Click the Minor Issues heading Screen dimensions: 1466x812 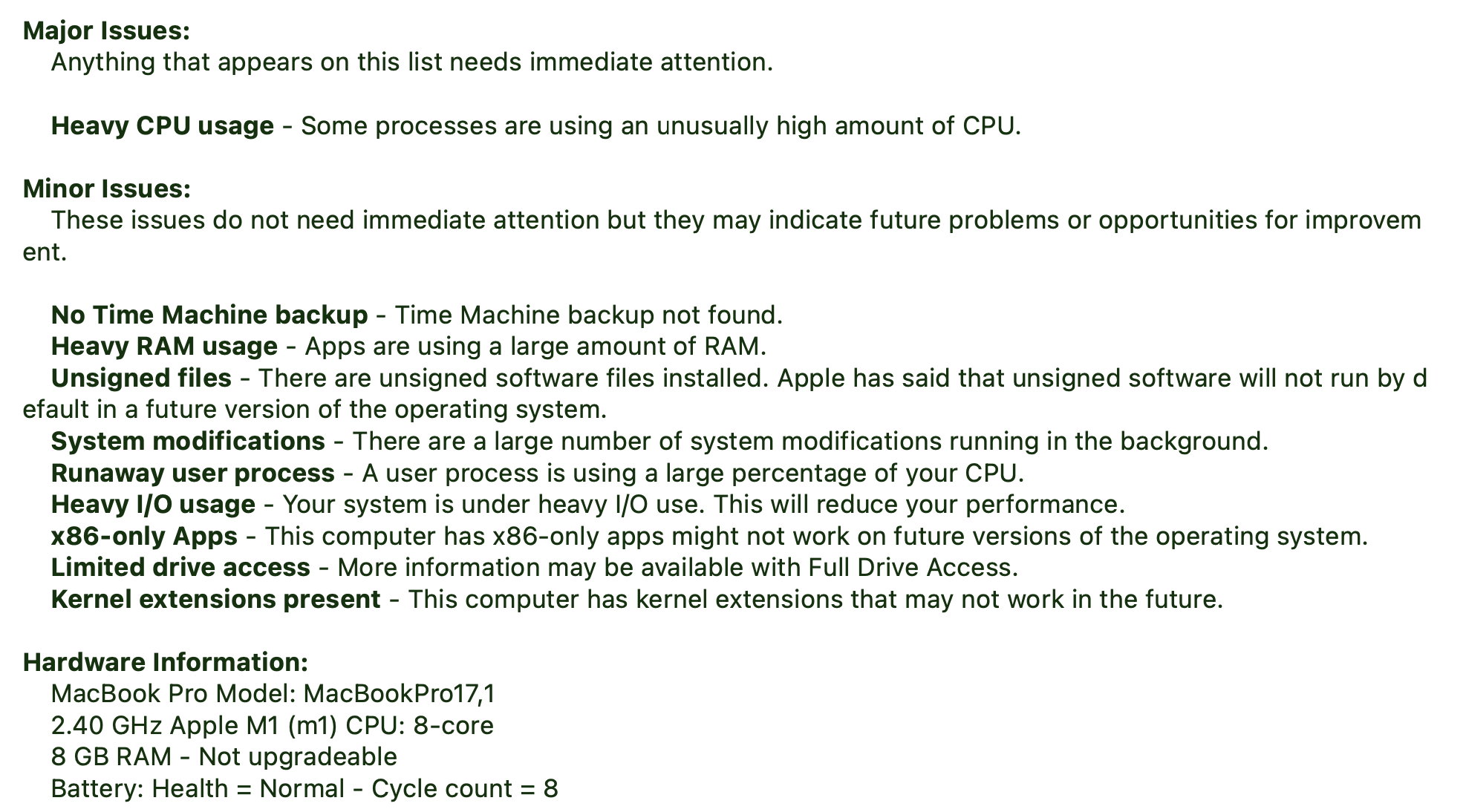pos(107,189)
